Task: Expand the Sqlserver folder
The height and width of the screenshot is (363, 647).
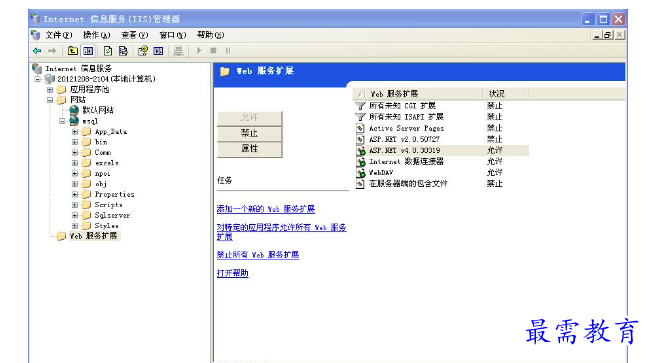Action: point(75,215)
